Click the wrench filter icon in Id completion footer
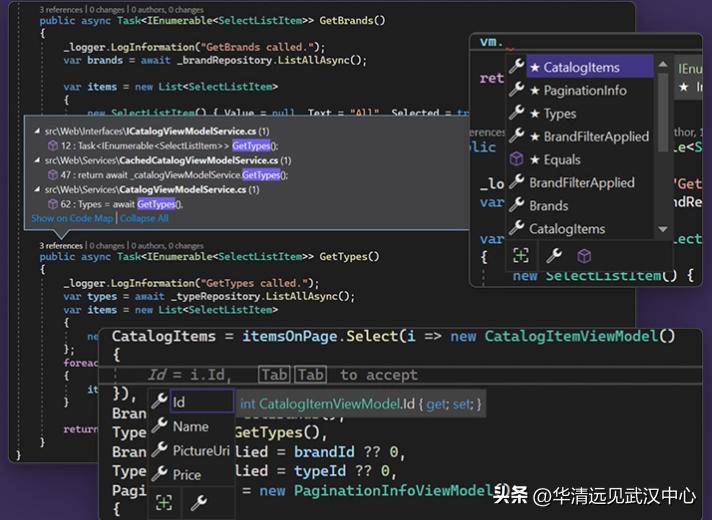712x520 pixels. (x=198, y=503)
